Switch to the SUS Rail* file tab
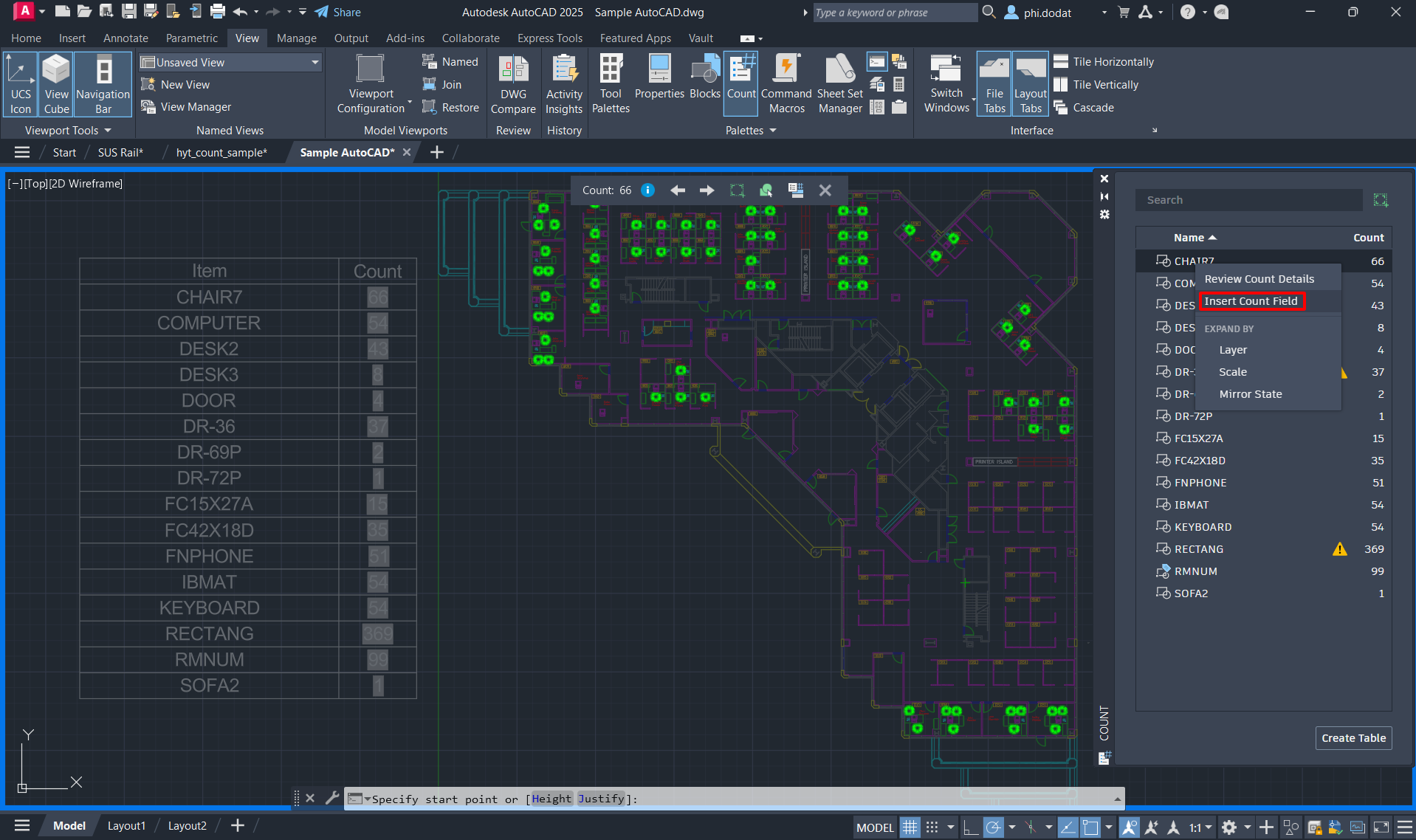 coord(120,152)
